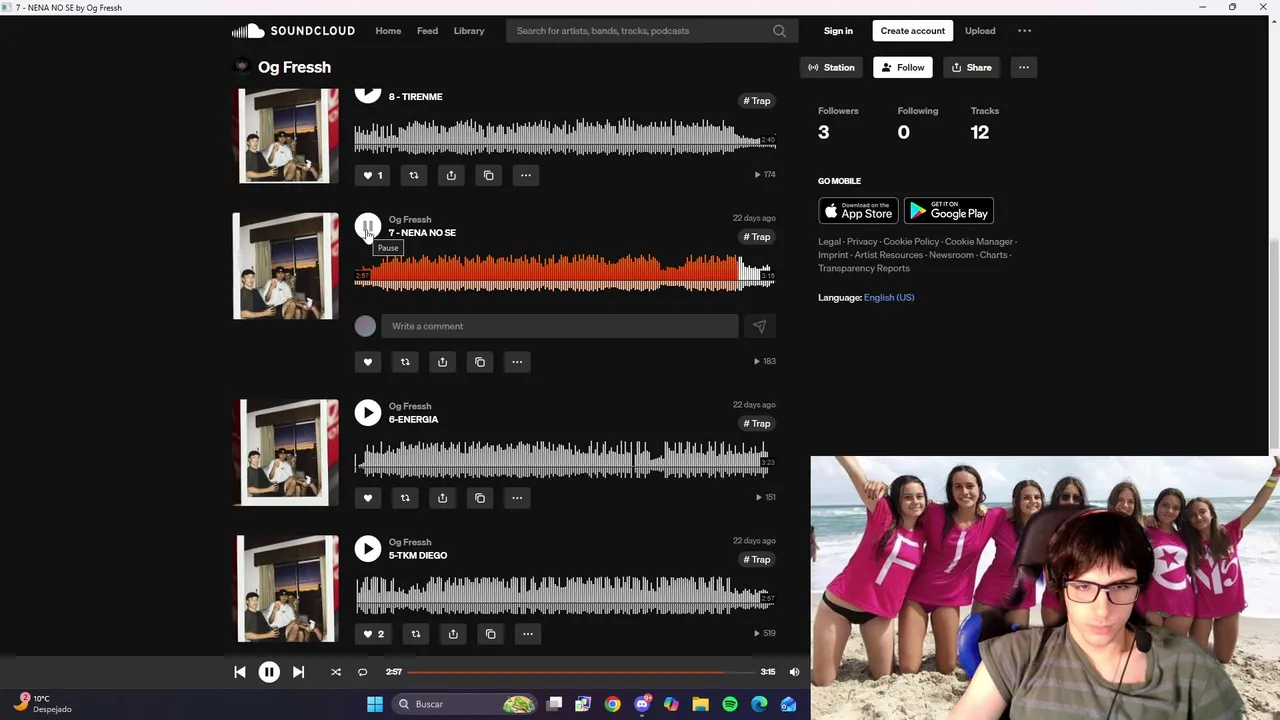The width and height of the screenshot is (1280, 720).
Task: Share the Og Fressh profile
Action: point(971,67)
